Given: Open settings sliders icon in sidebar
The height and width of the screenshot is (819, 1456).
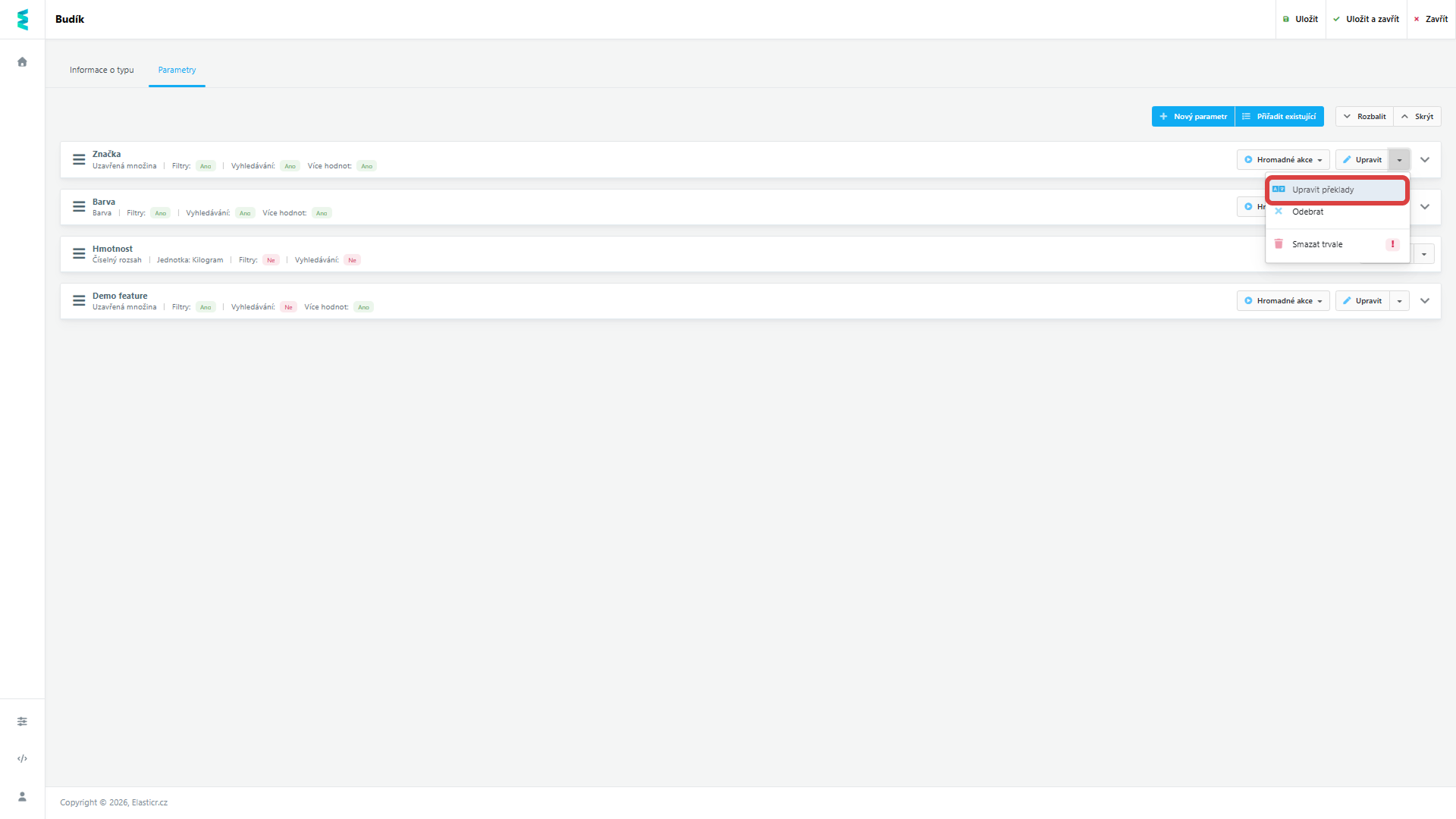Looking at the screenshot, I should pyautogui.click(x=23, y=721).
